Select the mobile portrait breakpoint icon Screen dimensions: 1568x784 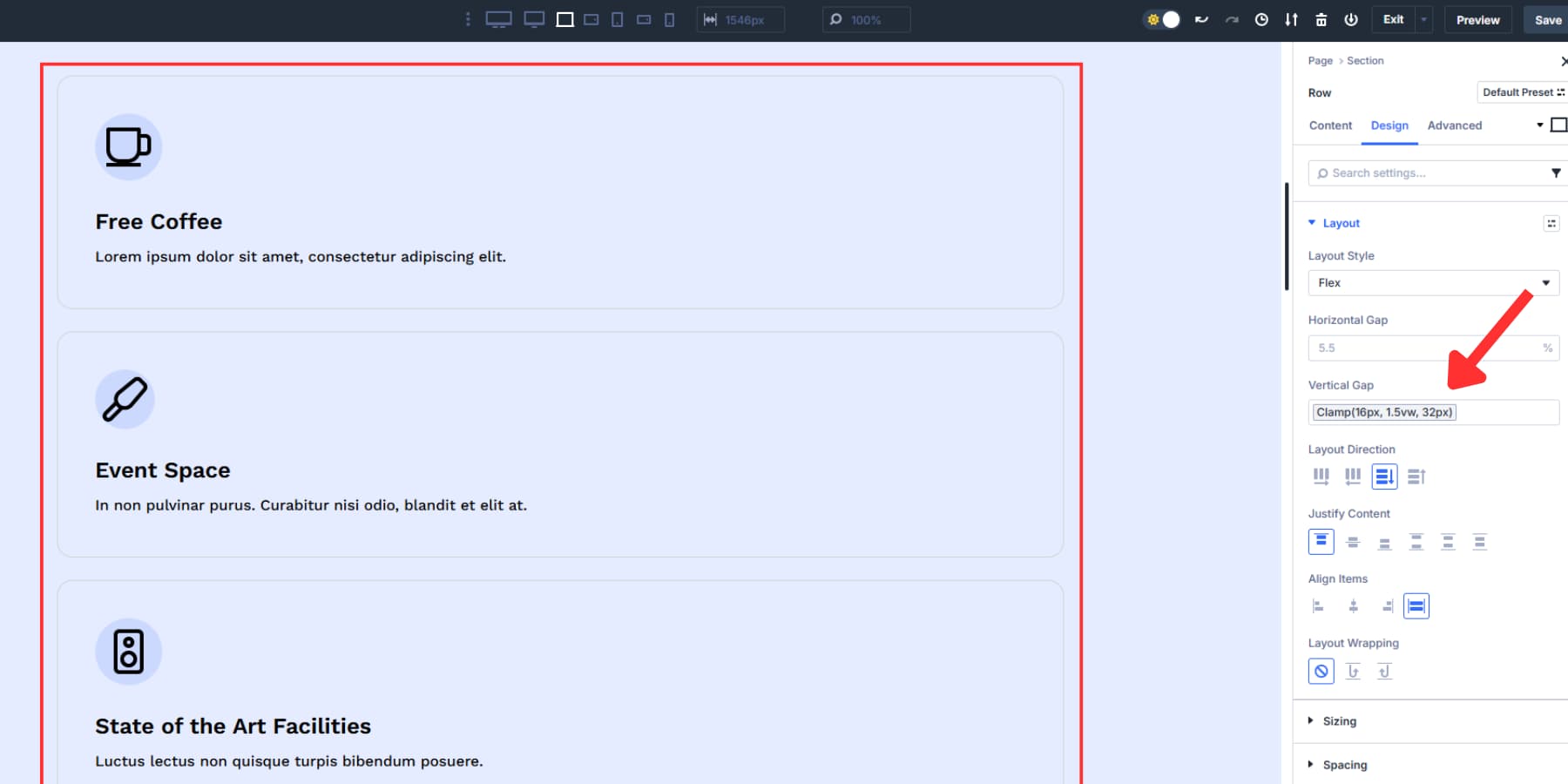click(669, 18)
